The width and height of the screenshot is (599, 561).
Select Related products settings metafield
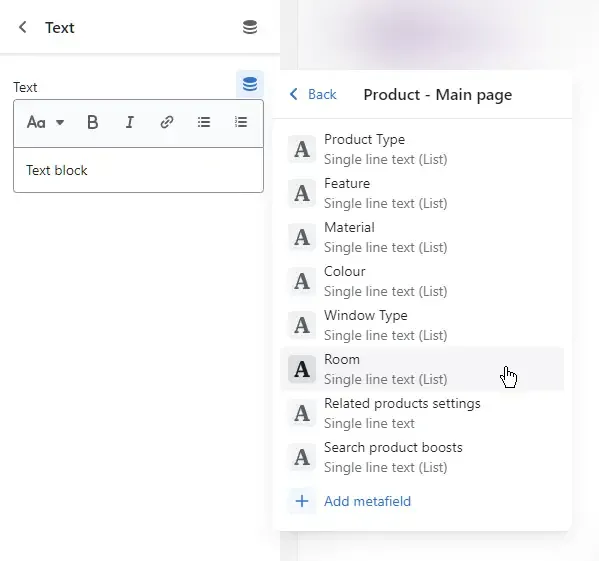(x=422, y=413)
